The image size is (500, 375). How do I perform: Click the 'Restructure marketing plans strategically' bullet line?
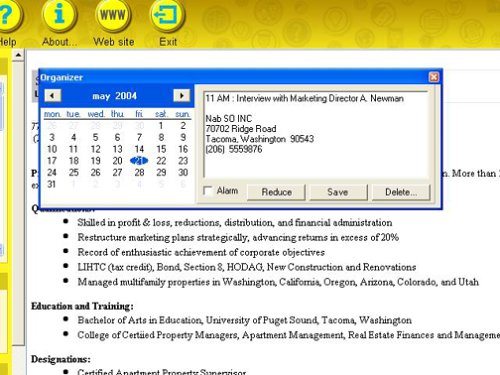pos(238,238)
